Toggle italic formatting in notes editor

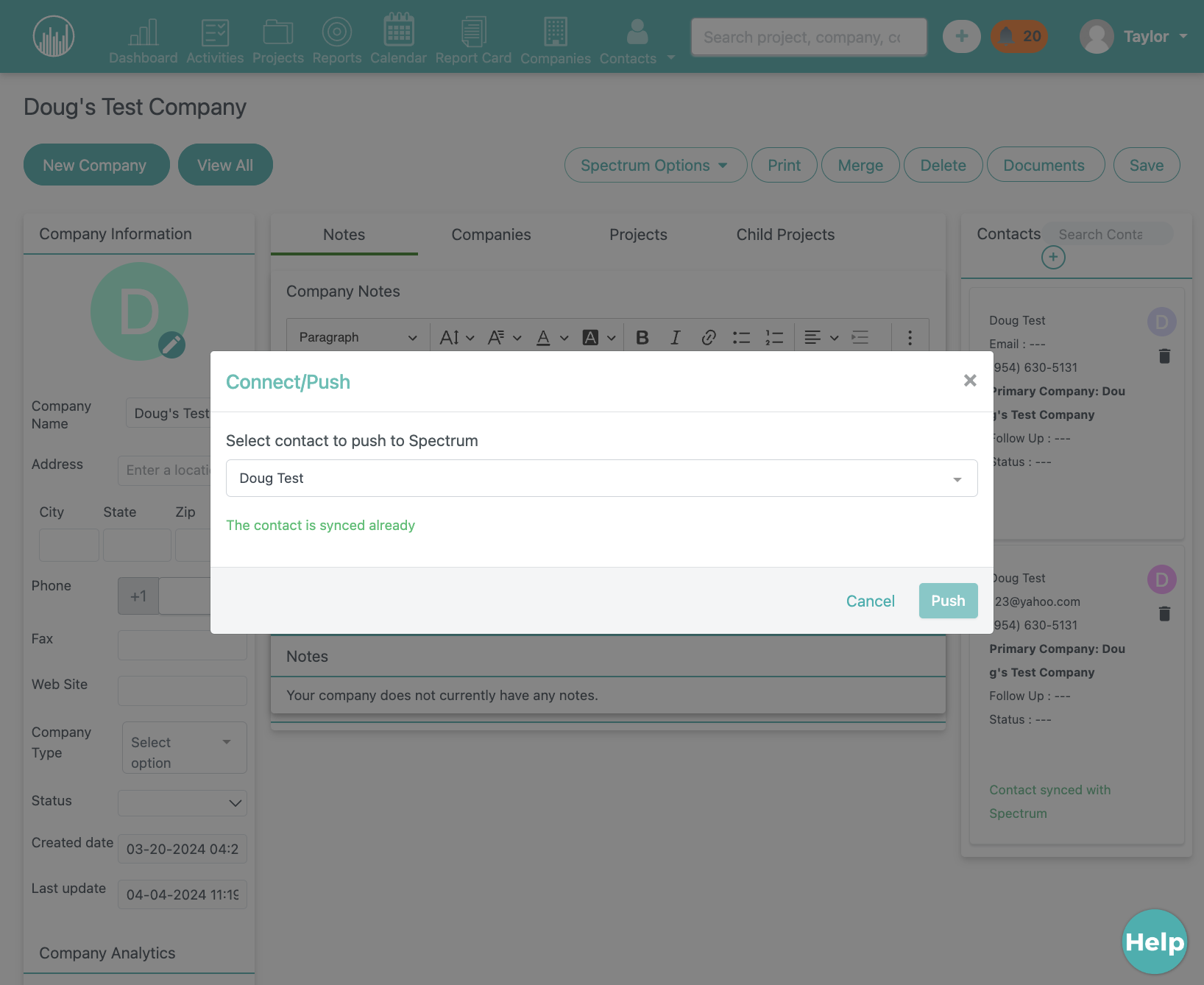tap(675, 337)
